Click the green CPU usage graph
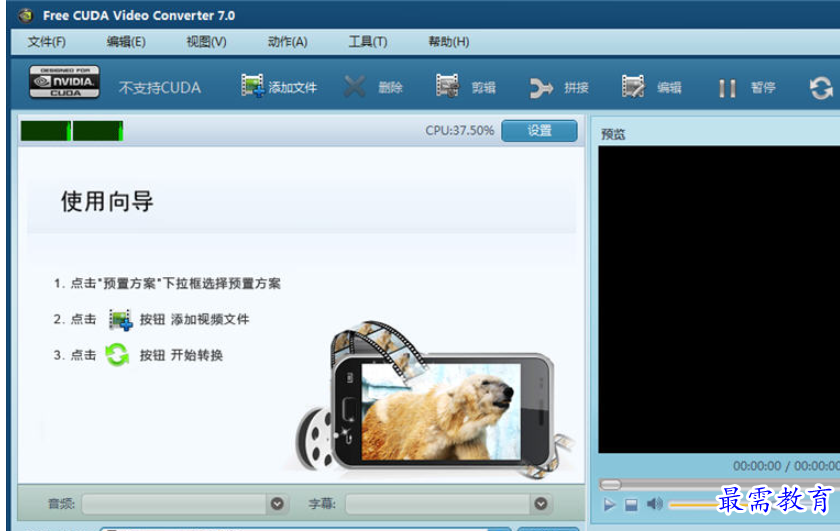Viewport: 840px width, 531px height. pos(72,131)
